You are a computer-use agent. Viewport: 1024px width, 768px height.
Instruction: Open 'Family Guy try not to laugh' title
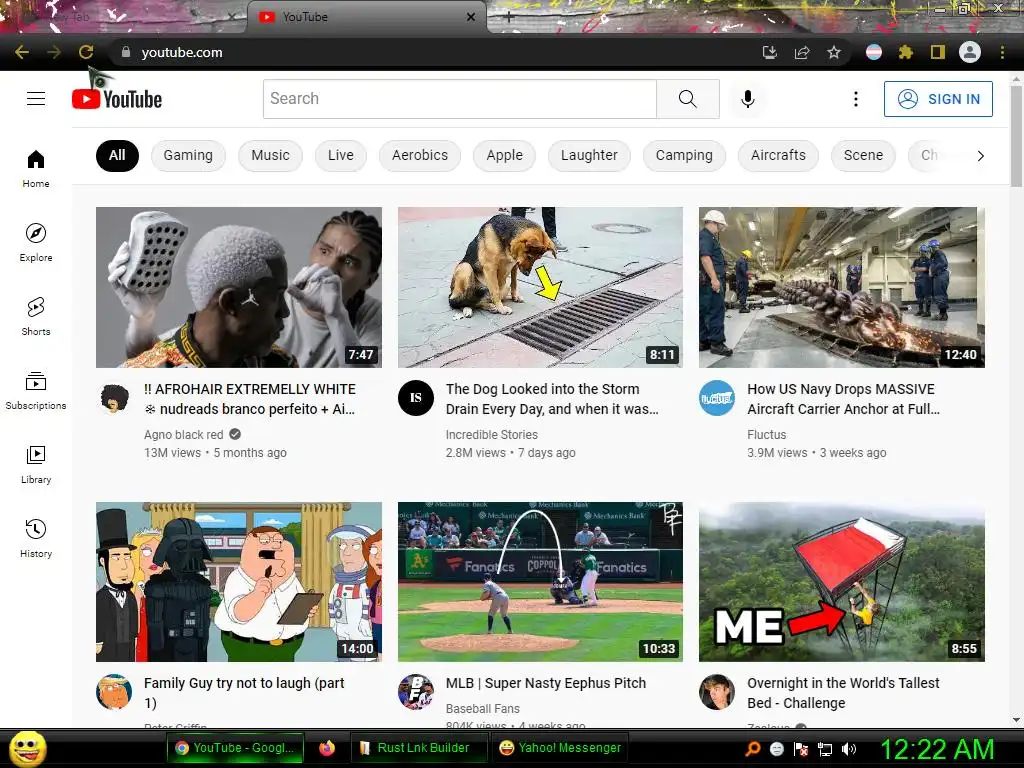click(x=244, y=693)
